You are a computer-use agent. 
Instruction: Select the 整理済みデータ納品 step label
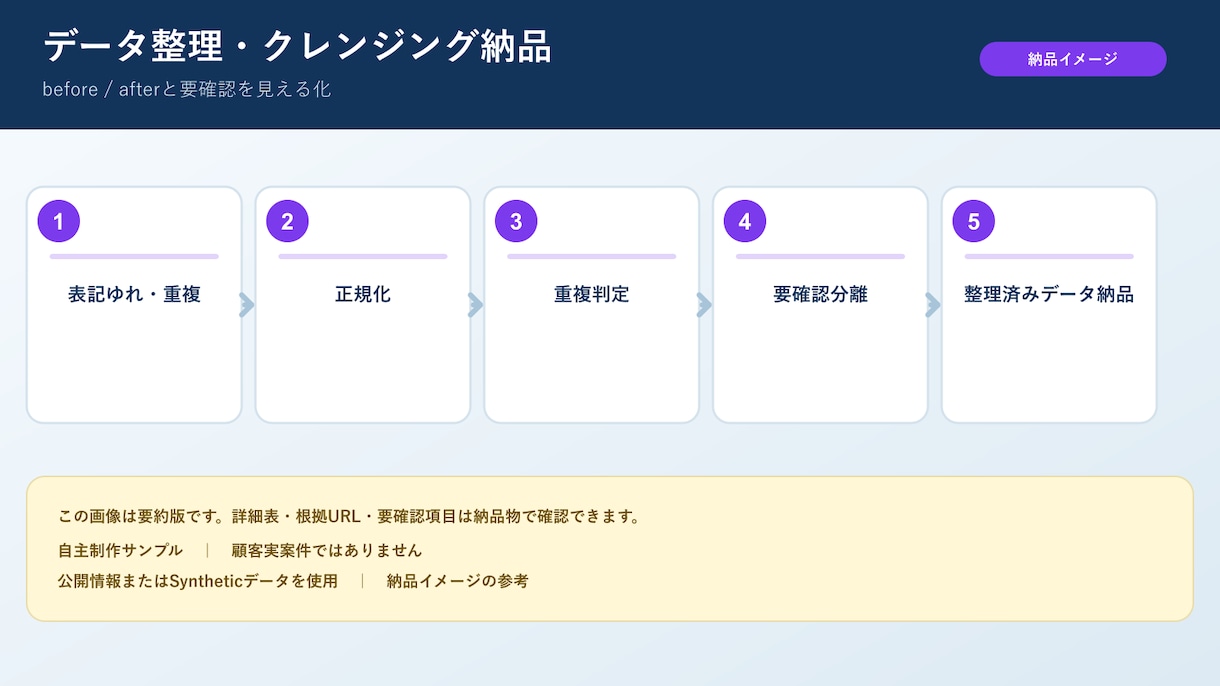[x=1049, y=294]
